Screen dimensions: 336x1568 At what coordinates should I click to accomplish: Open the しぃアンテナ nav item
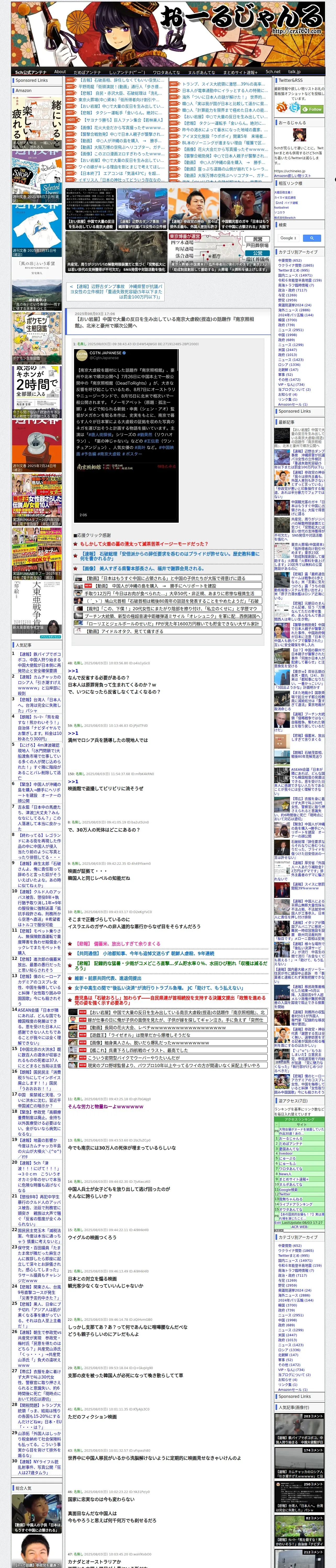pos(127,72)
